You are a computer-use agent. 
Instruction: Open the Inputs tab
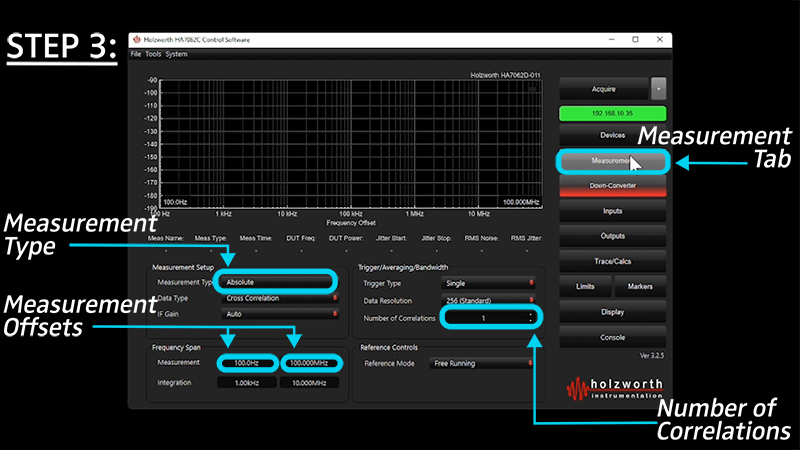pyautogui.click(x=612, y=211)
